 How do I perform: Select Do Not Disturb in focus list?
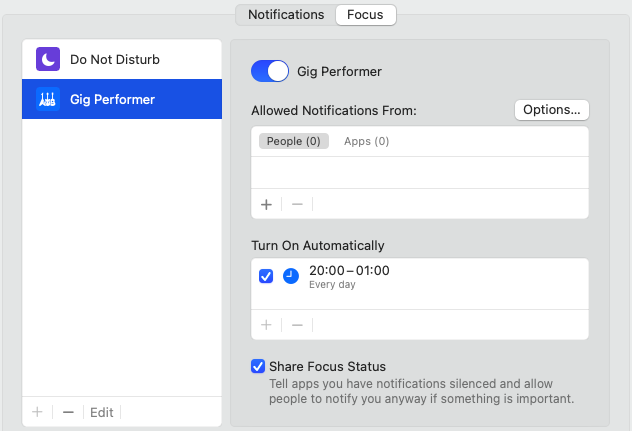point(122,59)
